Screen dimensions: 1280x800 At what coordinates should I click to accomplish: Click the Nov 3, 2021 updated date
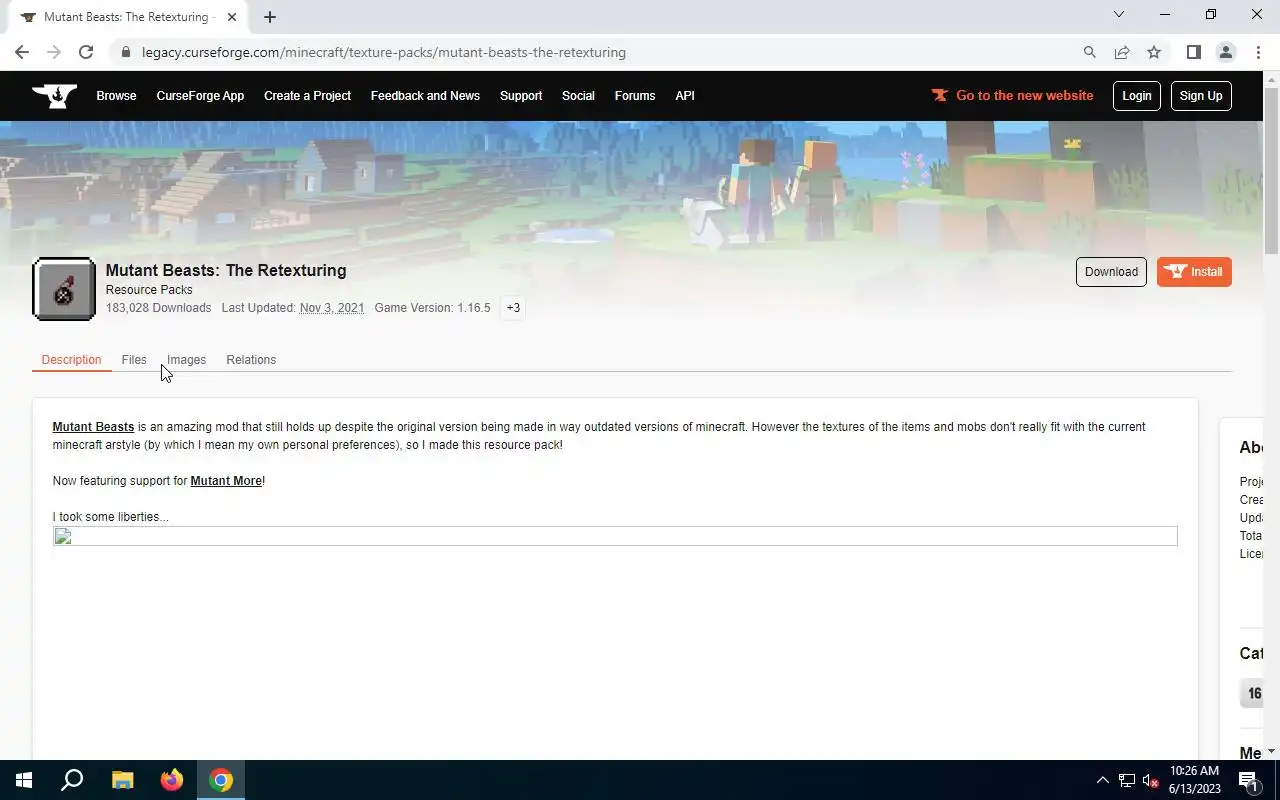[x=332, y=308]
